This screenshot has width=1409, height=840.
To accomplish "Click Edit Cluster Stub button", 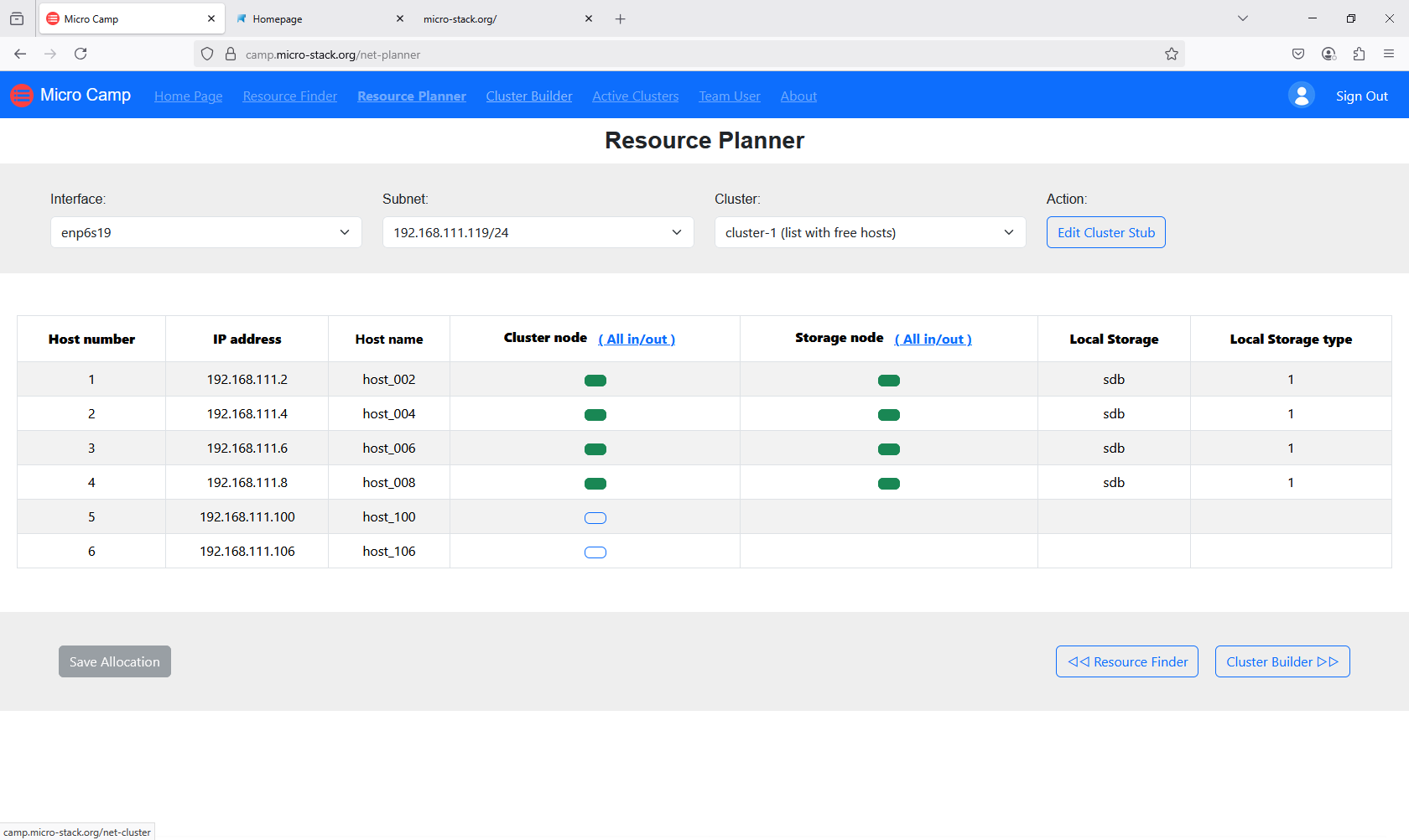I will [x=1106, y=232].
